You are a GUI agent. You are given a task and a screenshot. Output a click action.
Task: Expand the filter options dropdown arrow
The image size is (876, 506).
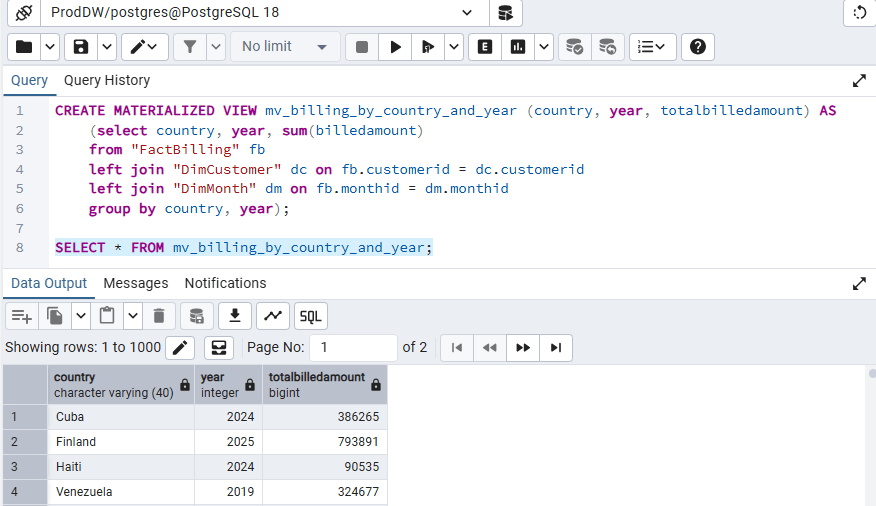tap(216, 47)
